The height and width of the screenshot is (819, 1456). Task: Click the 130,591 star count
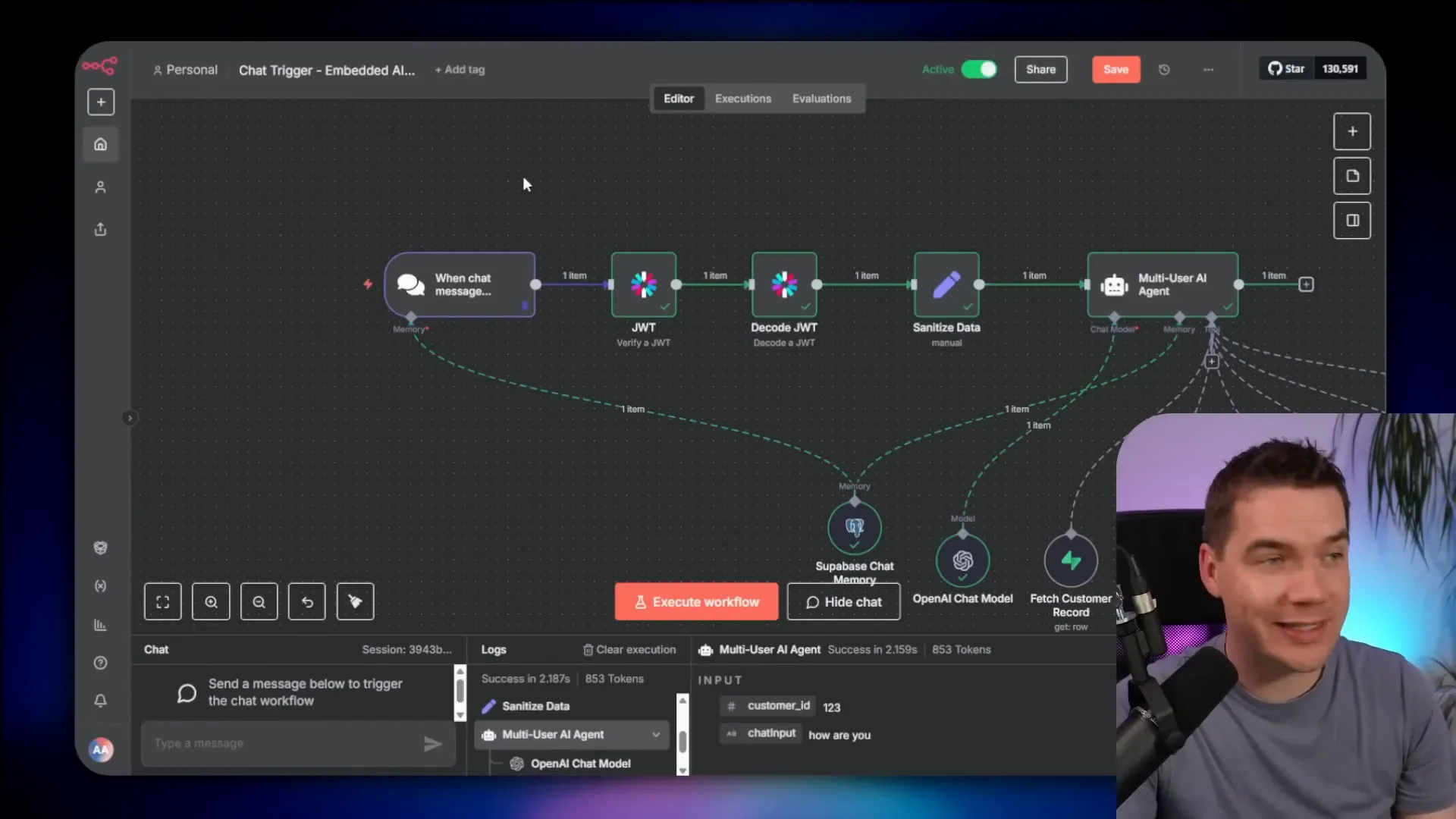tap(1340, 69)
